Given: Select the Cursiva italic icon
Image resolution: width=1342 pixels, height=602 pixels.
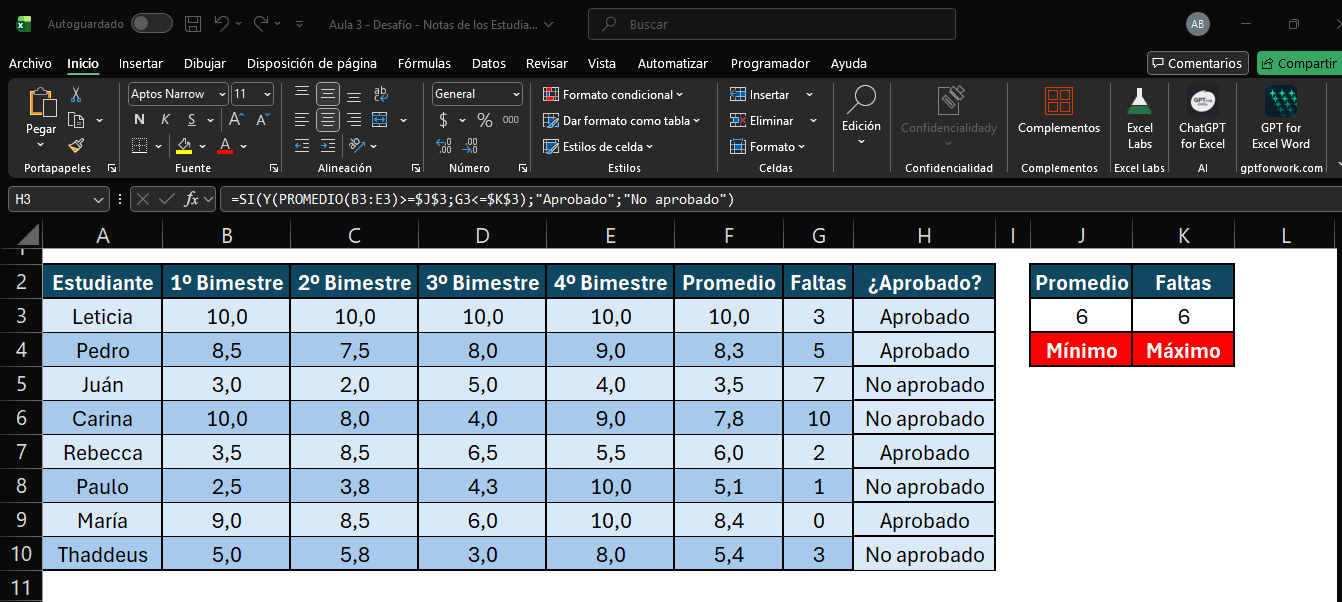Looking at the screenshot, I should pyautogui.click(x=164, y=119).
